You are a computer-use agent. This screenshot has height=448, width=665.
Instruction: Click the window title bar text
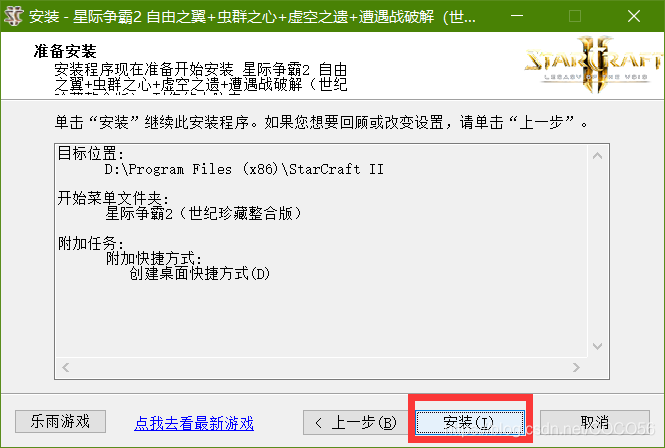coord(252,17)
